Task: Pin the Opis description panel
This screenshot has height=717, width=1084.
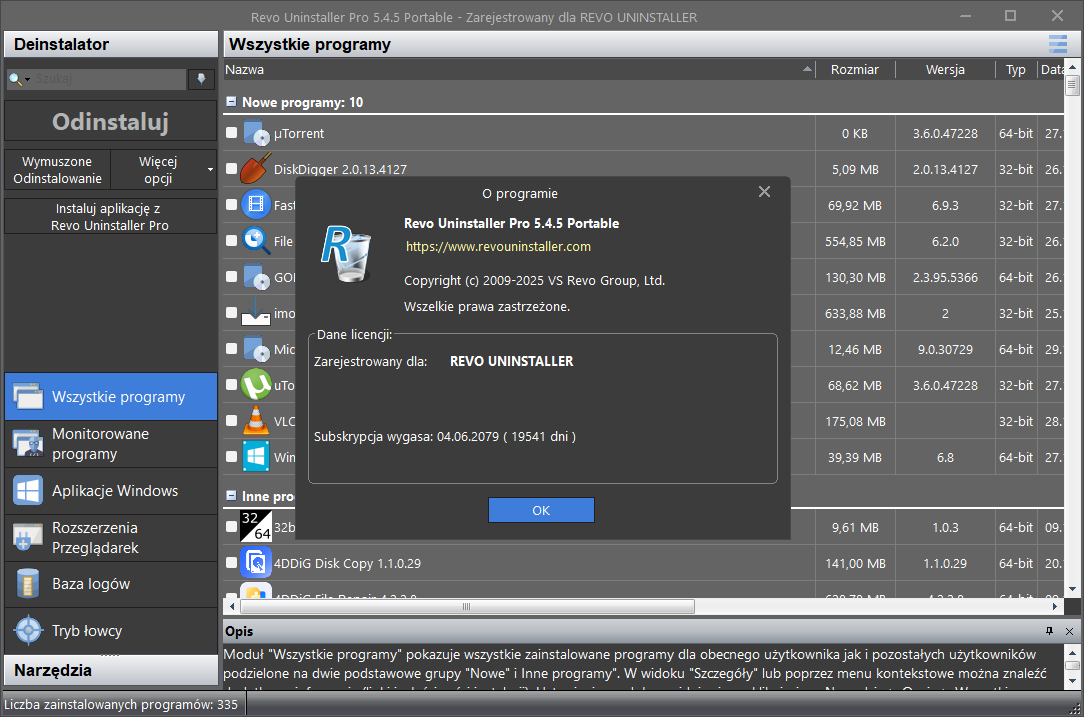Action: [x=1049, y=631]
